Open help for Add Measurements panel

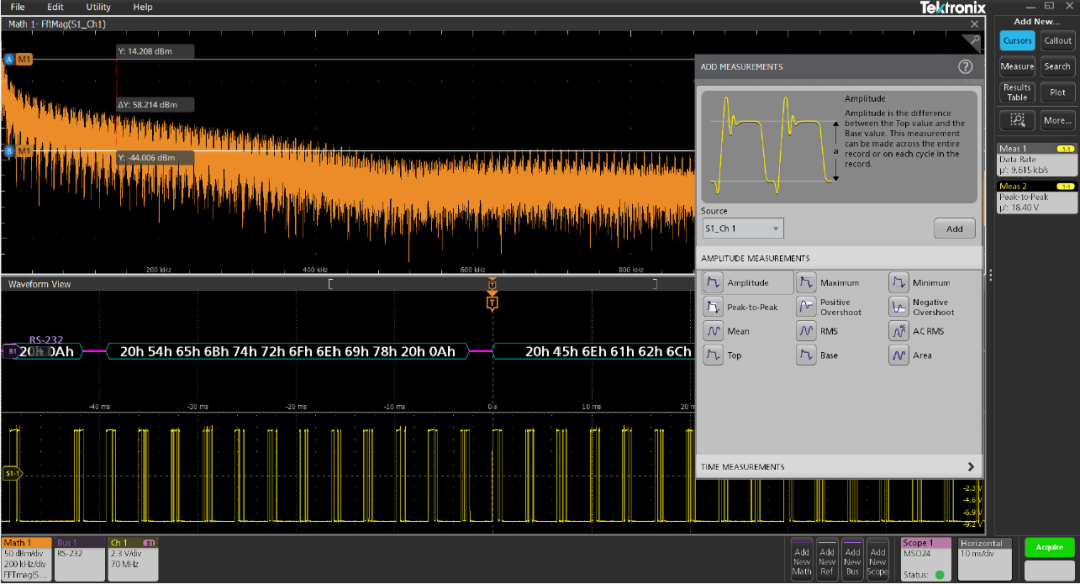pyautogui.click(x=965, y=67)
